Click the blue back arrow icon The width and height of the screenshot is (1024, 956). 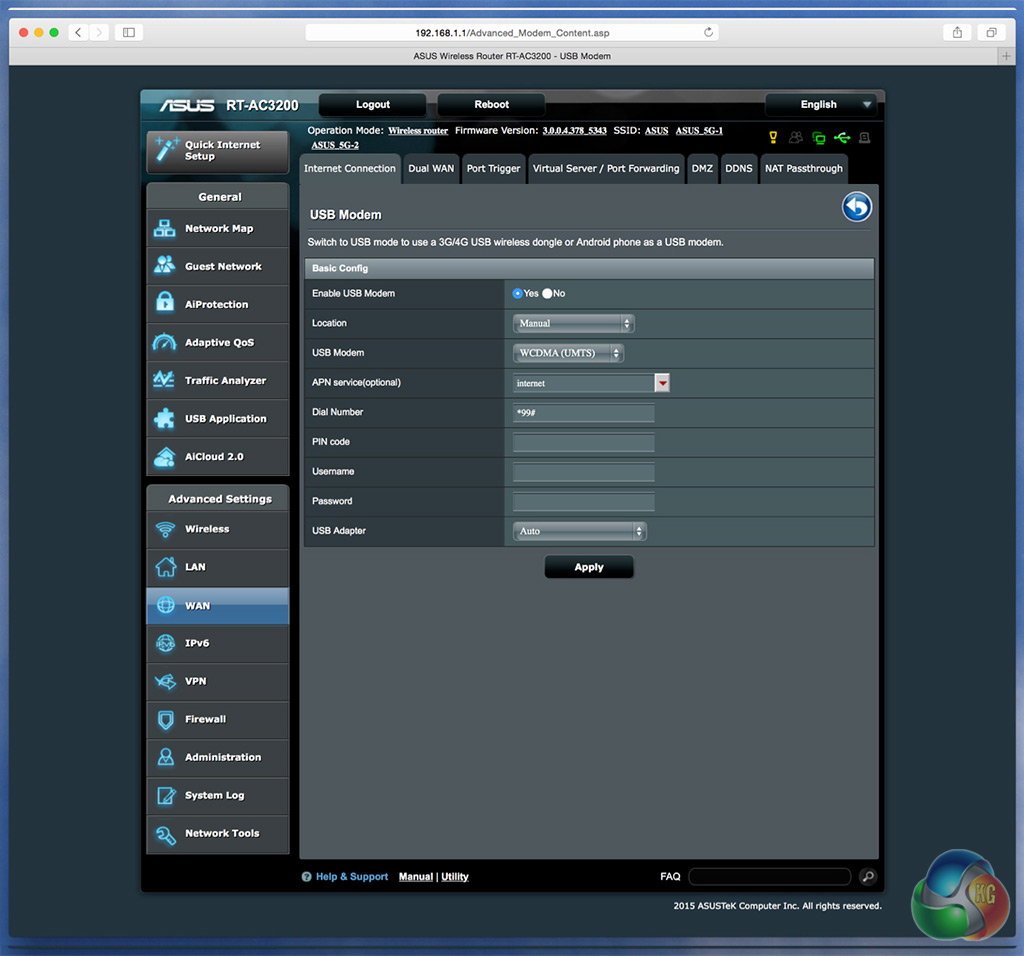tap(857, 208)
